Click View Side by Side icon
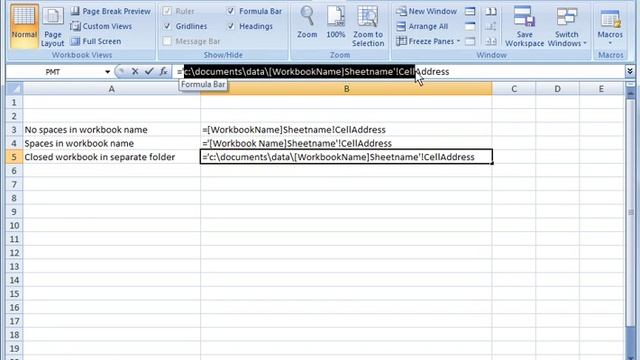 point(491,11)
